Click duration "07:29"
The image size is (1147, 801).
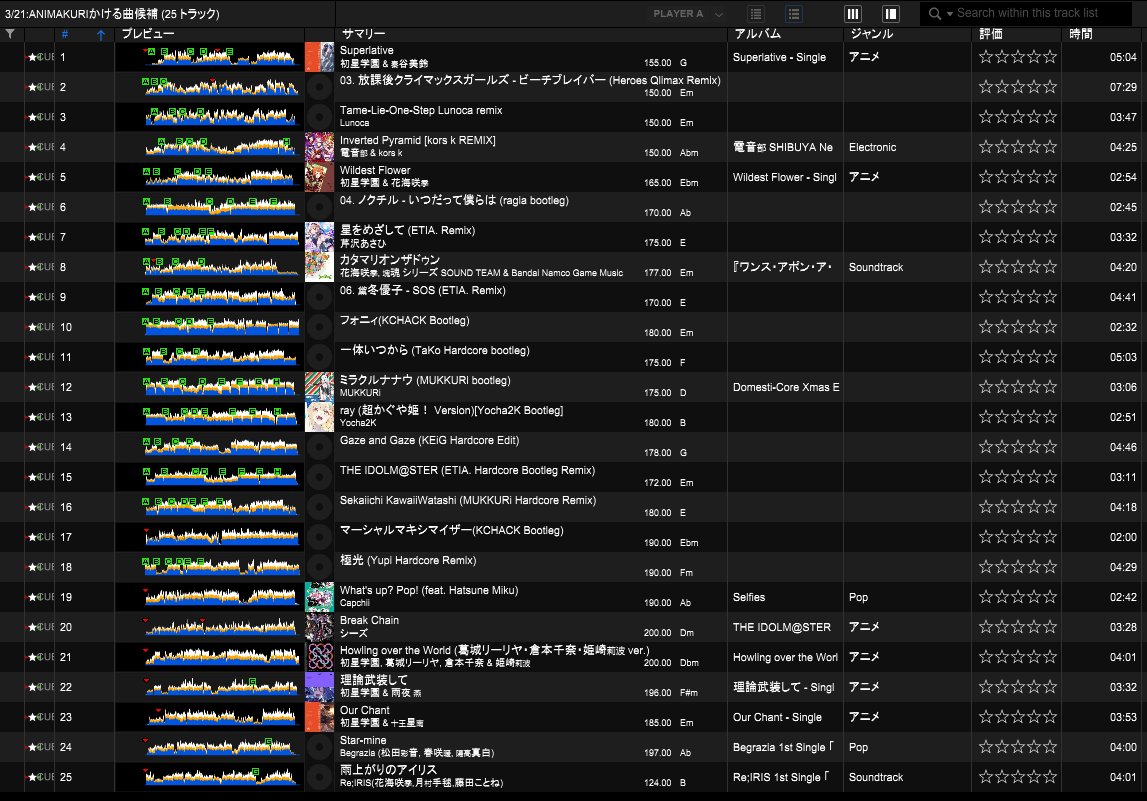[x=1123, y=87]
